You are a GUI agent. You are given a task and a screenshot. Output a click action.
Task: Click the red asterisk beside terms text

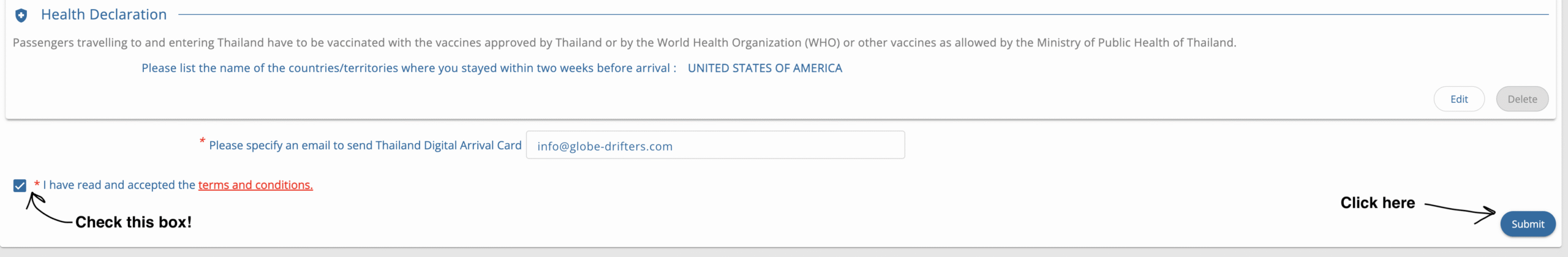pyautogui.click(x=37, y=184)
